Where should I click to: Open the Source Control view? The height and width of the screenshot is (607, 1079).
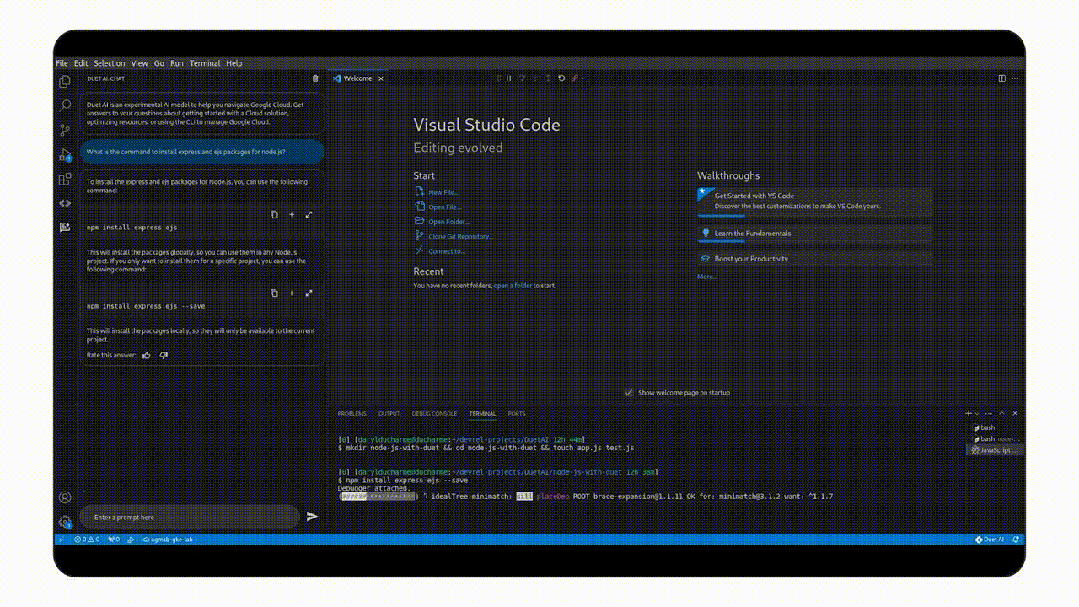tap(65, 130)
